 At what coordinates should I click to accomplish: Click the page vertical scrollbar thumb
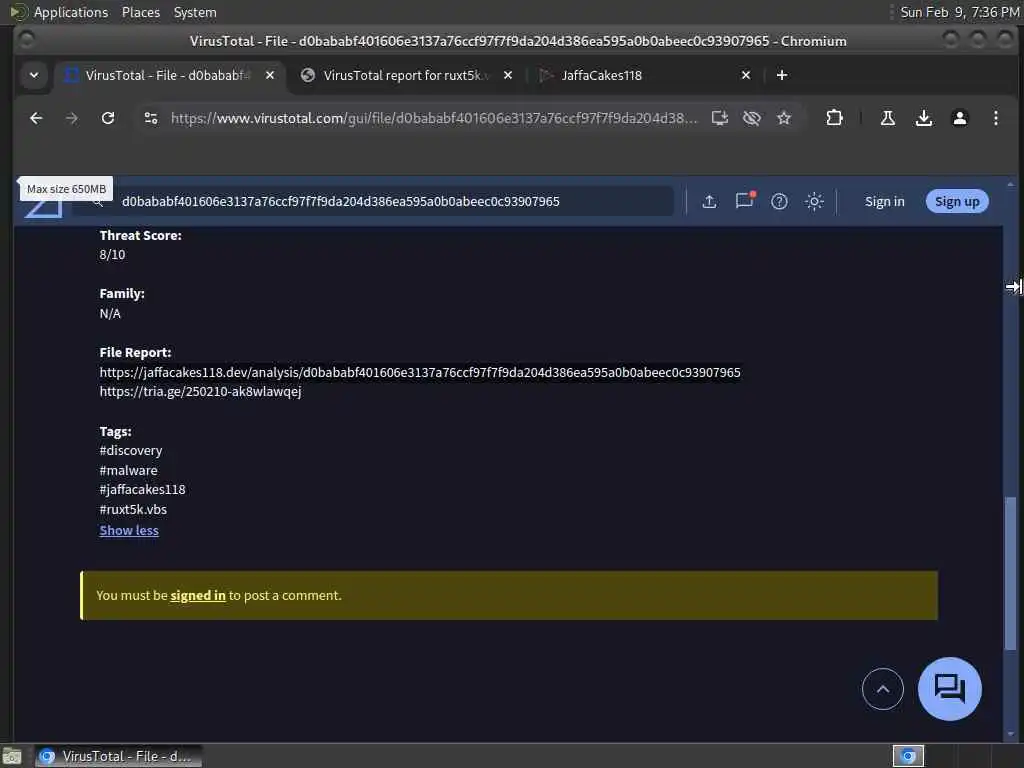point(1010,573)
